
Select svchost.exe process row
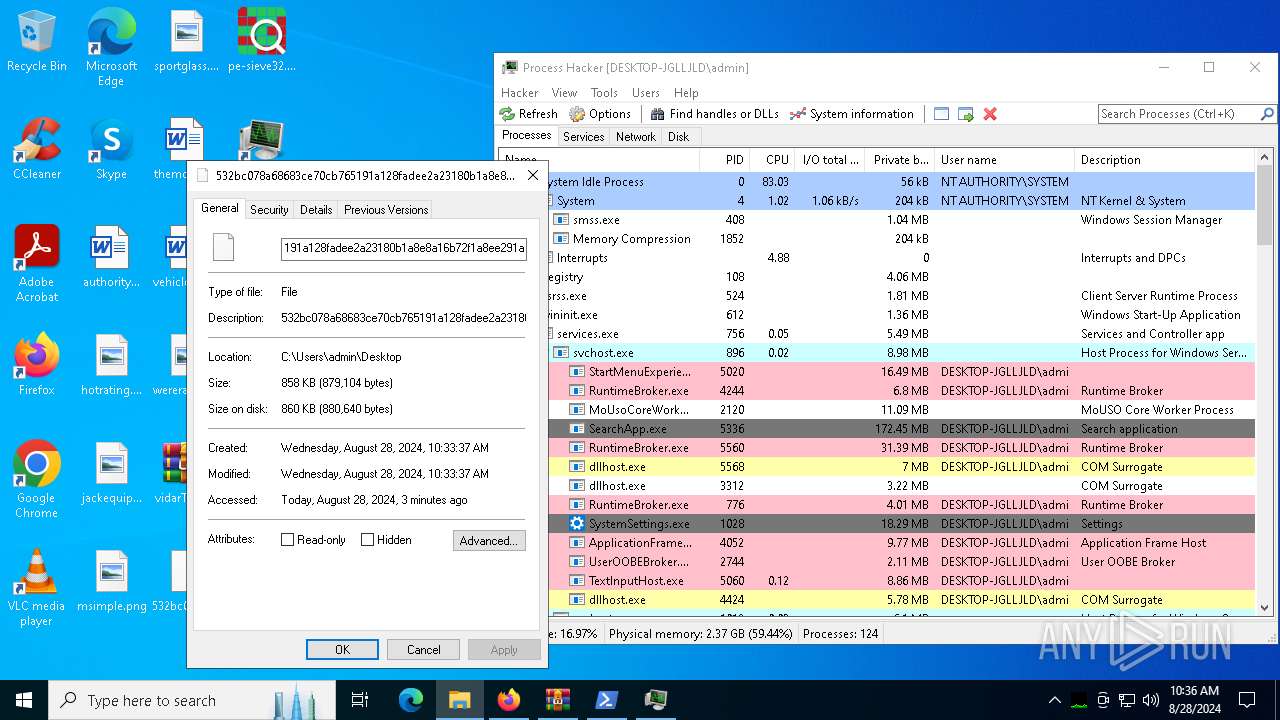[901, 353]
